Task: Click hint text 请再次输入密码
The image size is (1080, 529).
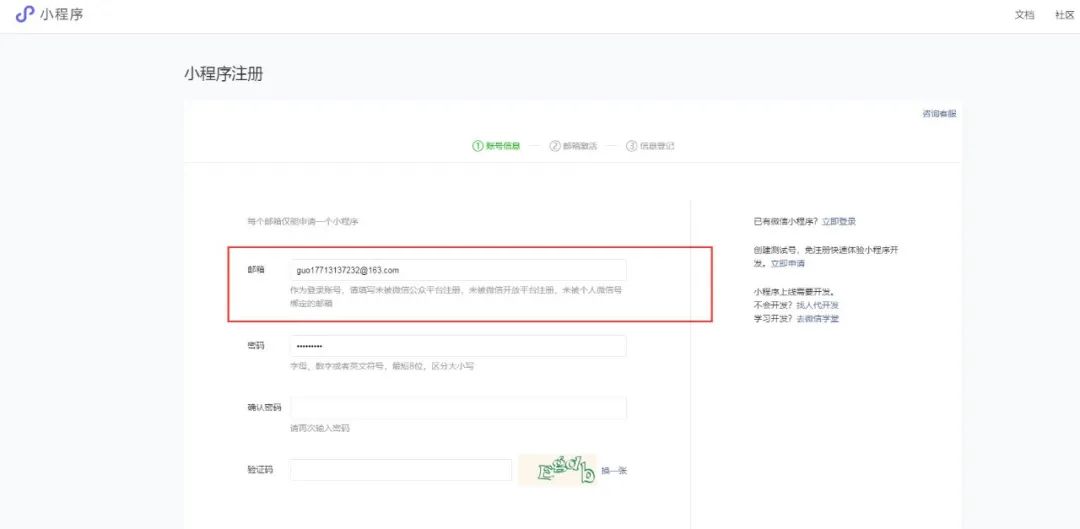Action: point(320,428)
